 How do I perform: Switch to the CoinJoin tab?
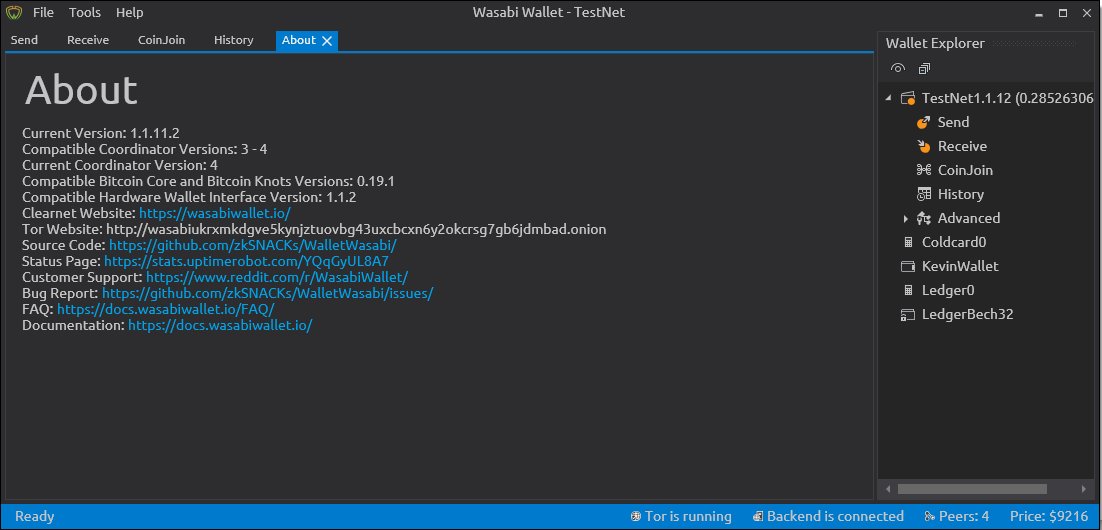pyautogui.click(x=162, y=40)
